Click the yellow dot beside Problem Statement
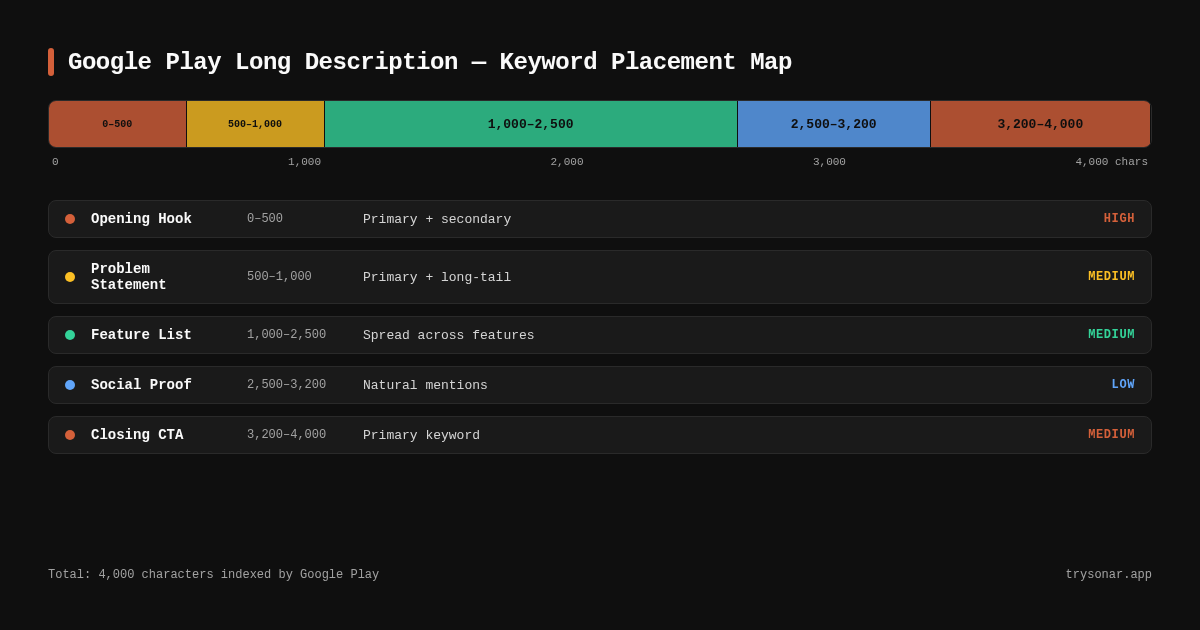This screenshot has height=630, width=1200. [70, 277]
